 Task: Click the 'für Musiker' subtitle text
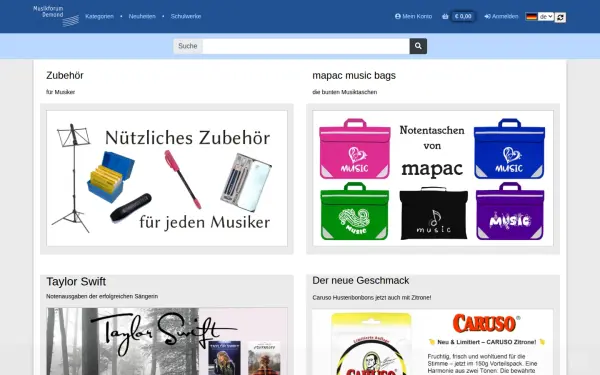[60, 92]
